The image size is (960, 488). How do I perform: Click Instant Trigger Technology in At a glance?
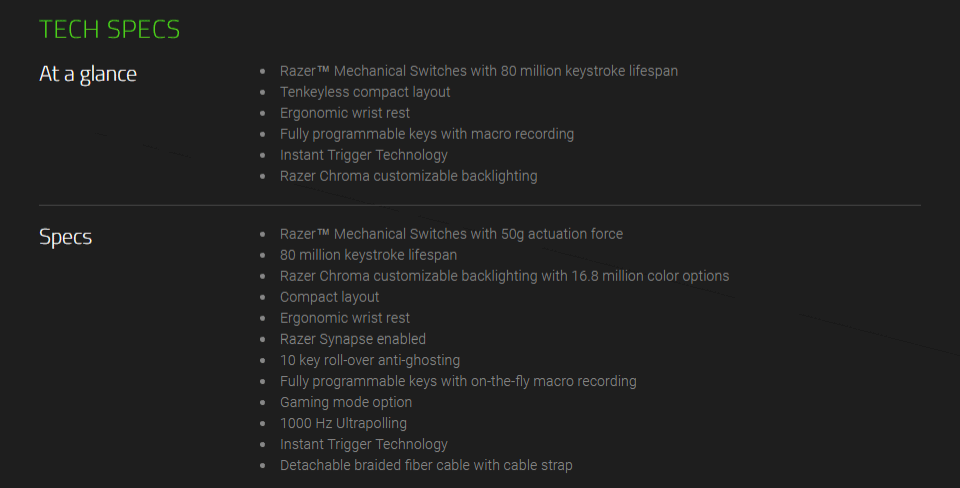[x=364, y=155]
